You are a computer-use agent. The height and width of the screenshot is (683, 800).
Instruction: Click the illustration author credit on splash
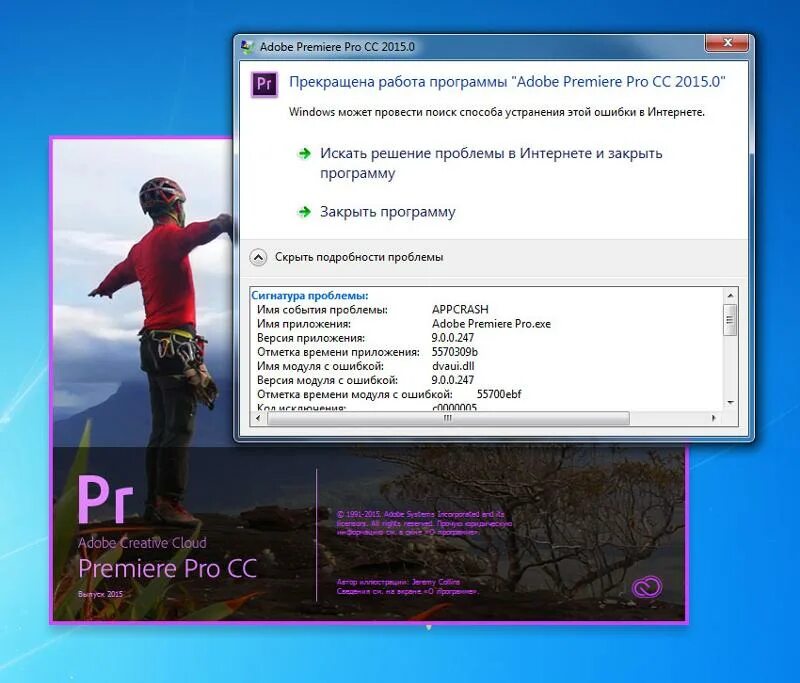point(398,582)
